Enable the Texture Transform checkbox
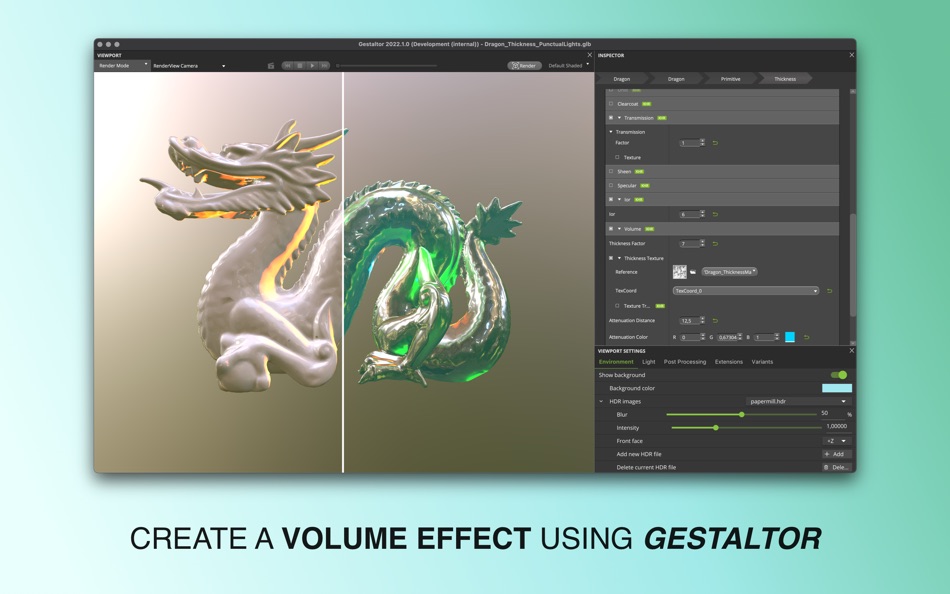 [617, 306]
